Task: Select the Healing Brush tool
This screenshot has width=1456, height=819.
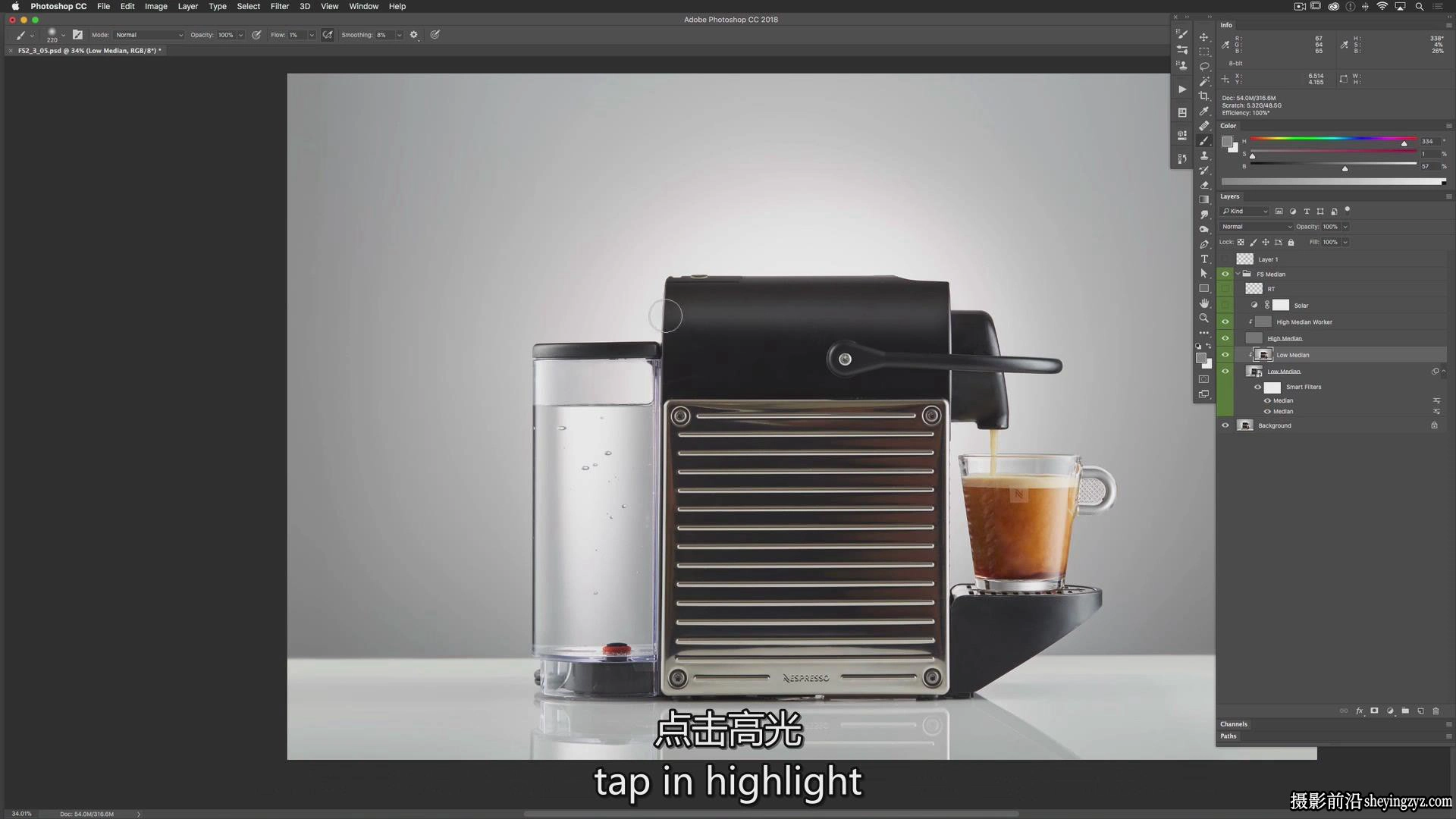Action: (x=1203, y=126)
